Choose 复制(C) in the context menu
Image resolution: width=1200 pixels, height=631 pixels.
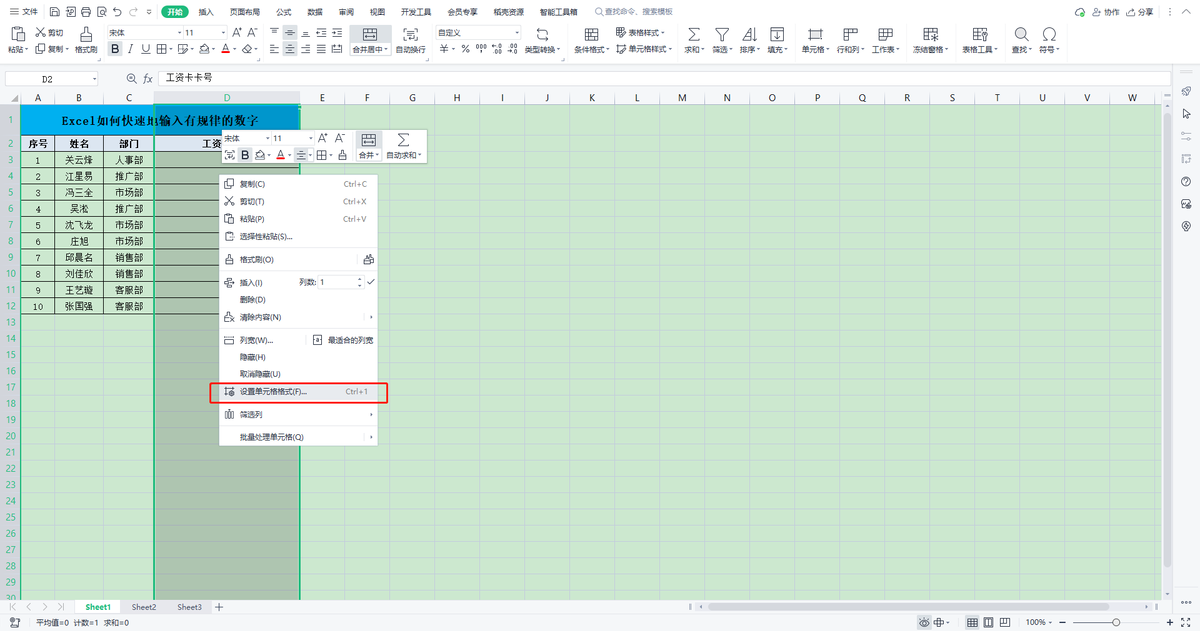298,184
